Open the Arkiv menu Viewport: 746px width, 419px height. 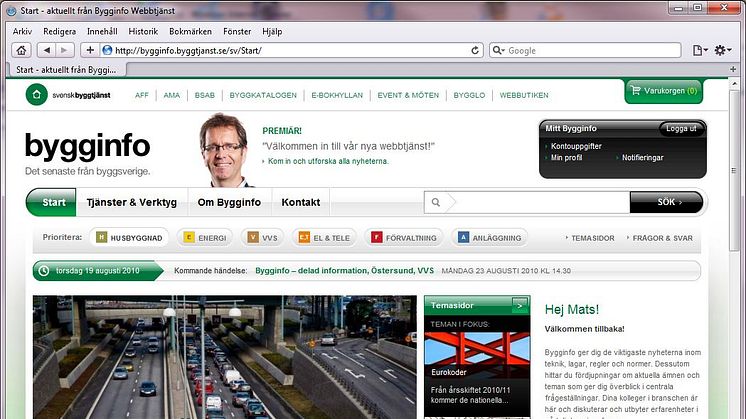22,31
